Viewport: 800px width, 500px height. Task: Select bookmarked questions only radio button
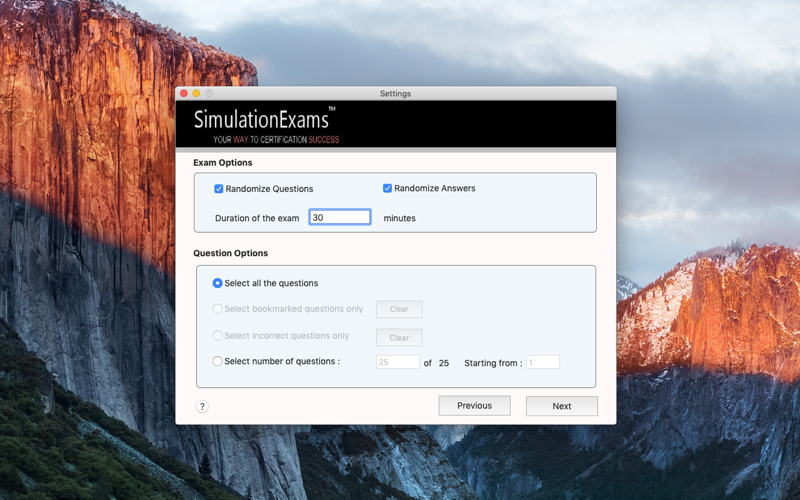(217, 309)
